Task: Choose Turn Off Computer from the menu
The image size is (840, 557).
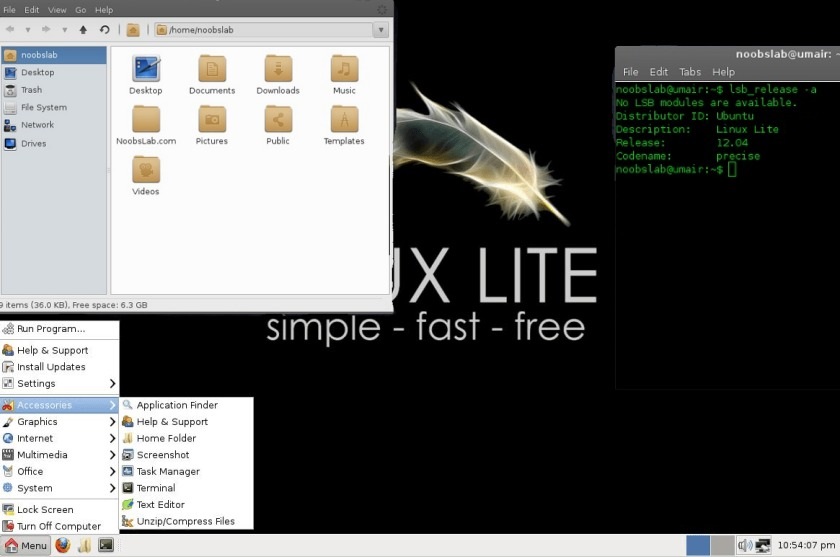Action: pos(59,526)
